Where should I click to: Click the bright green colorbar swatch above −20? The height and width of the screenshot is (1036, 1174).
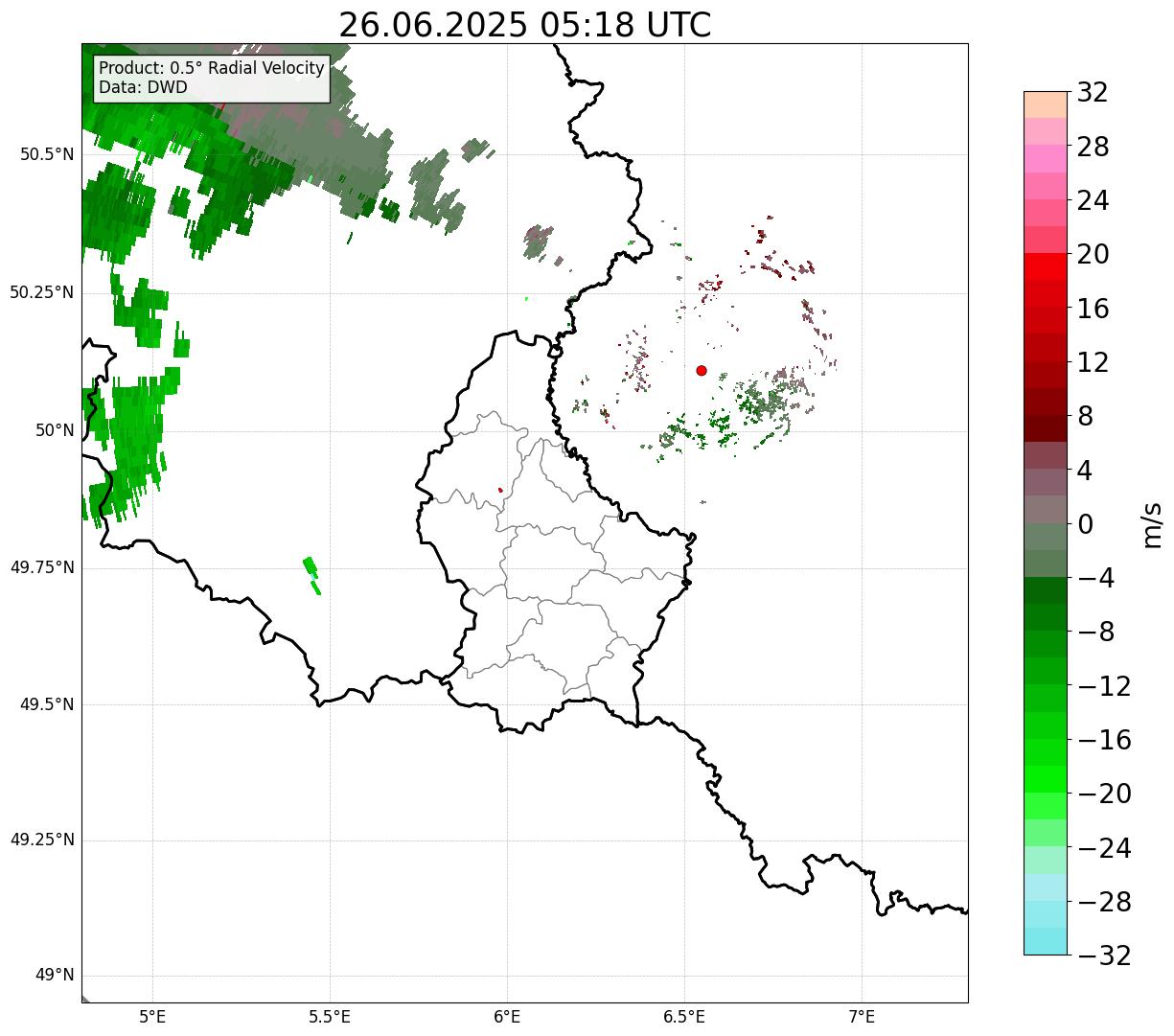1046,779
